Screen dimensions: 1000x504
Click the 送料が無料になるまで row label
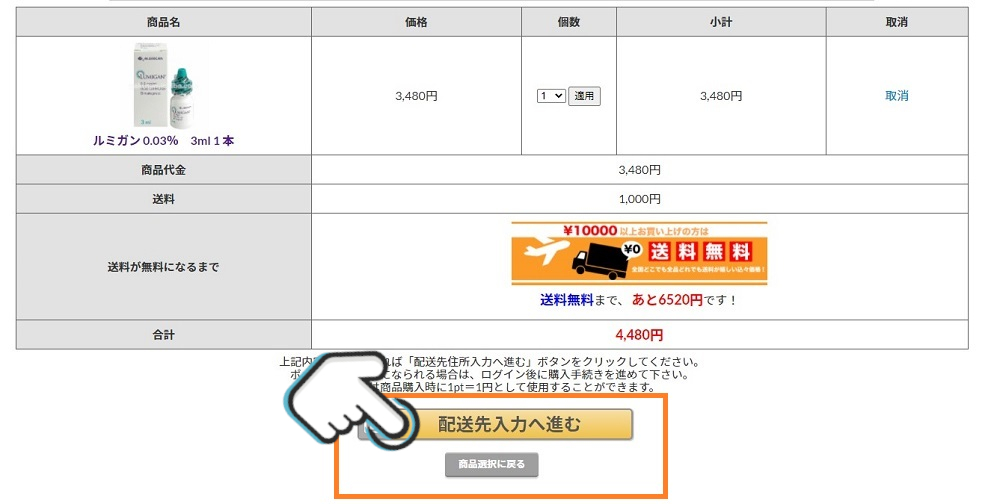(x=163, y=267)
